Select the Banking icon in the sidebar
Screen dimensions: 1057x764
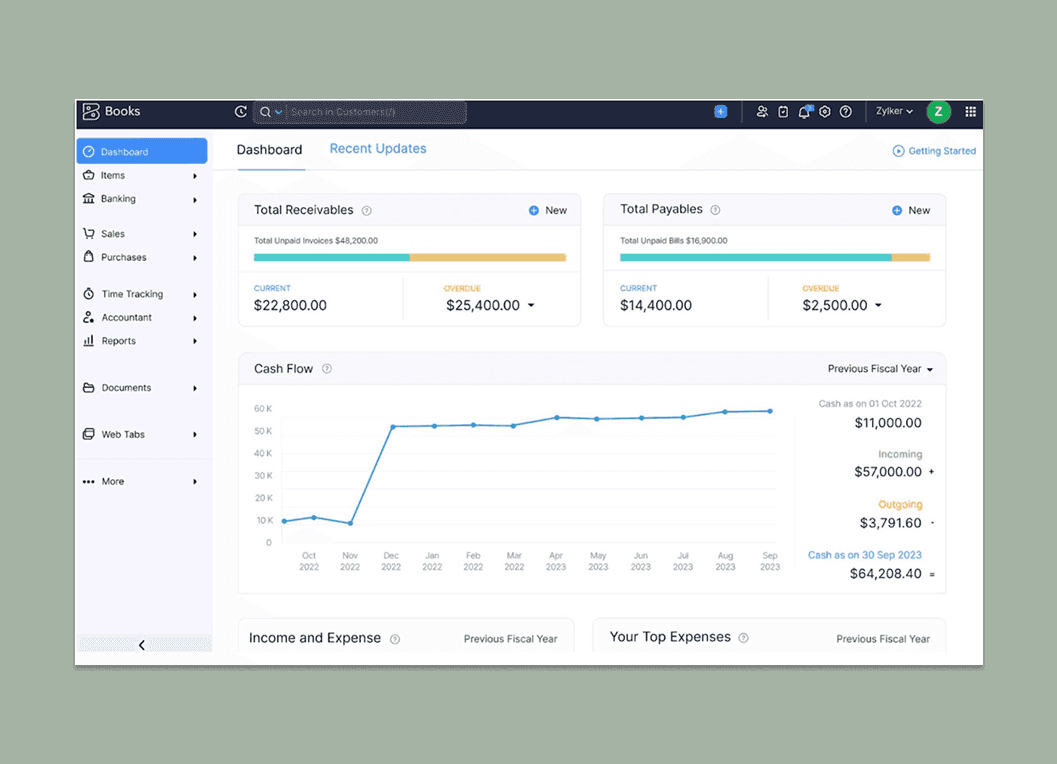[x=90, y=198]
